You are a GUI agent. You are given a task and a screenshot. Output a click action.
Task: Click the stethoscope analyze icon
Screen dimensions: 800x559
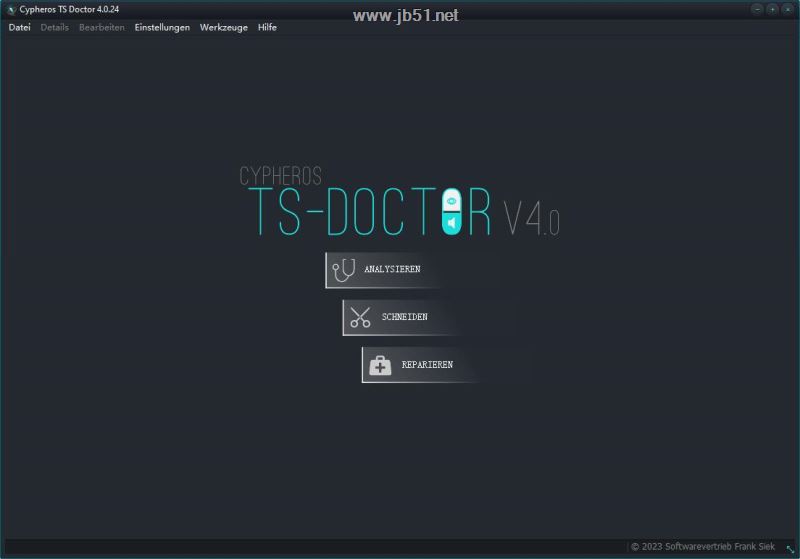343,270
